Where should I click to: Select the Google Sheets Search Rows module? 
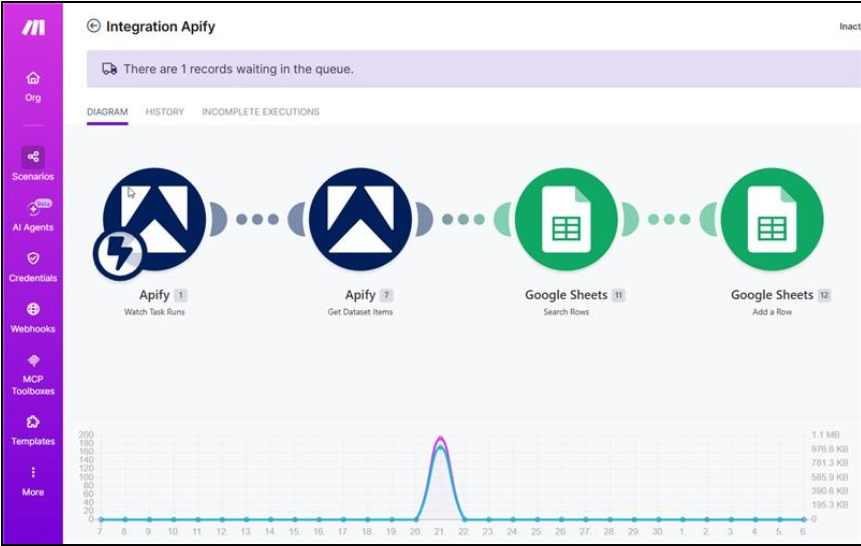[x=566, y=219]
